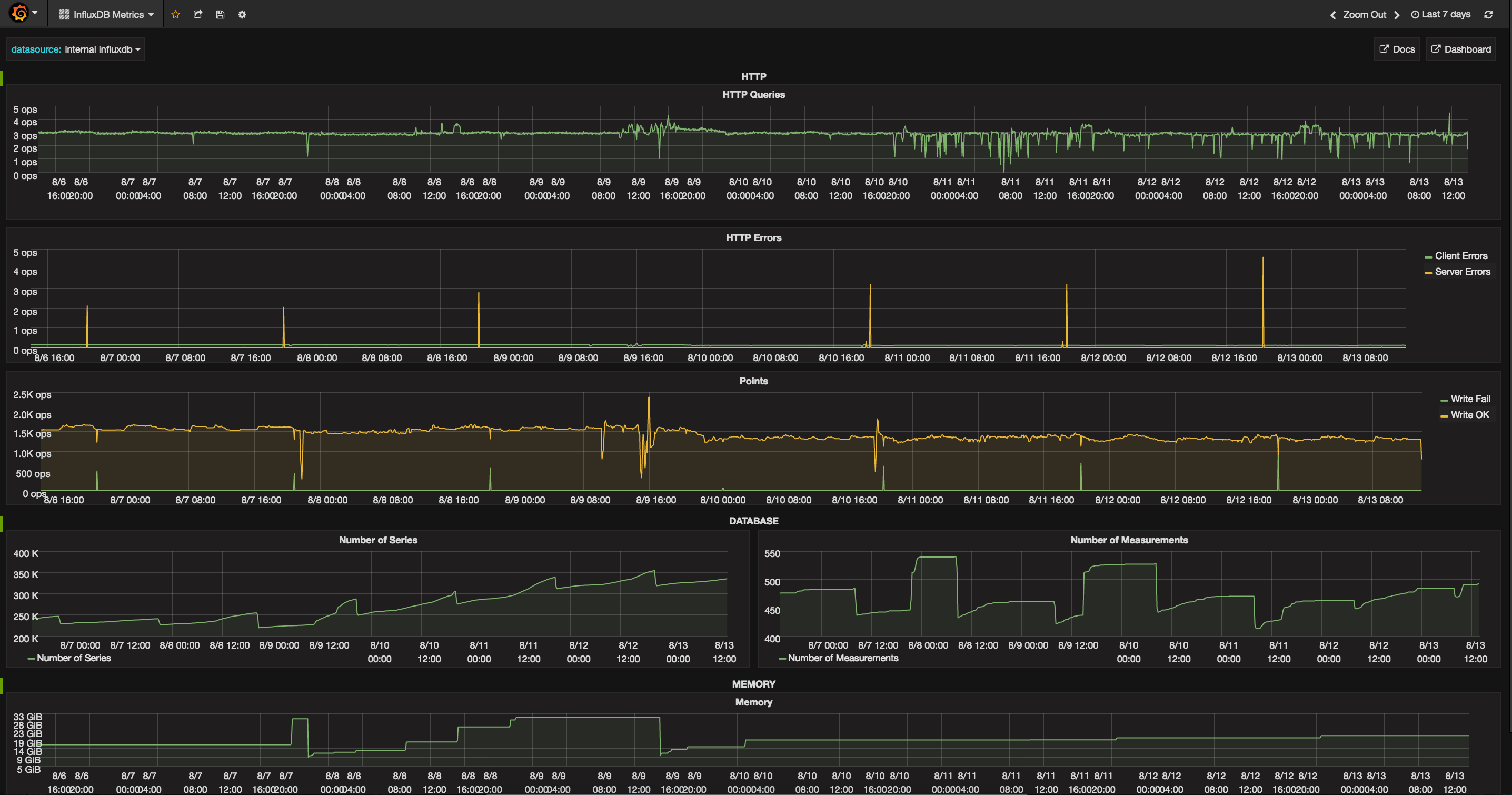Star the InfluxDB Metrics dashboard
1512x795 pixels.
pos(175,15)
